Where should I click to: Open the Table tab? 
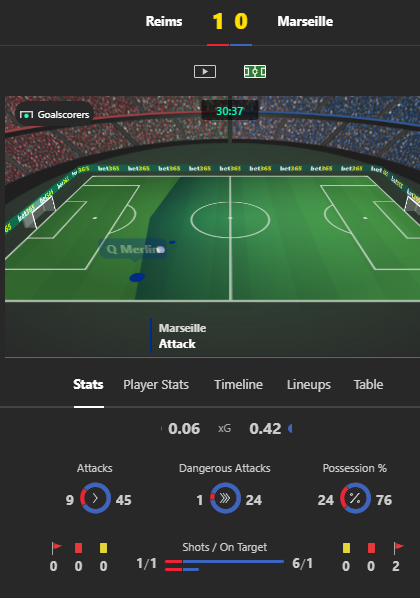pyautogui.click(x=368, y=384)
